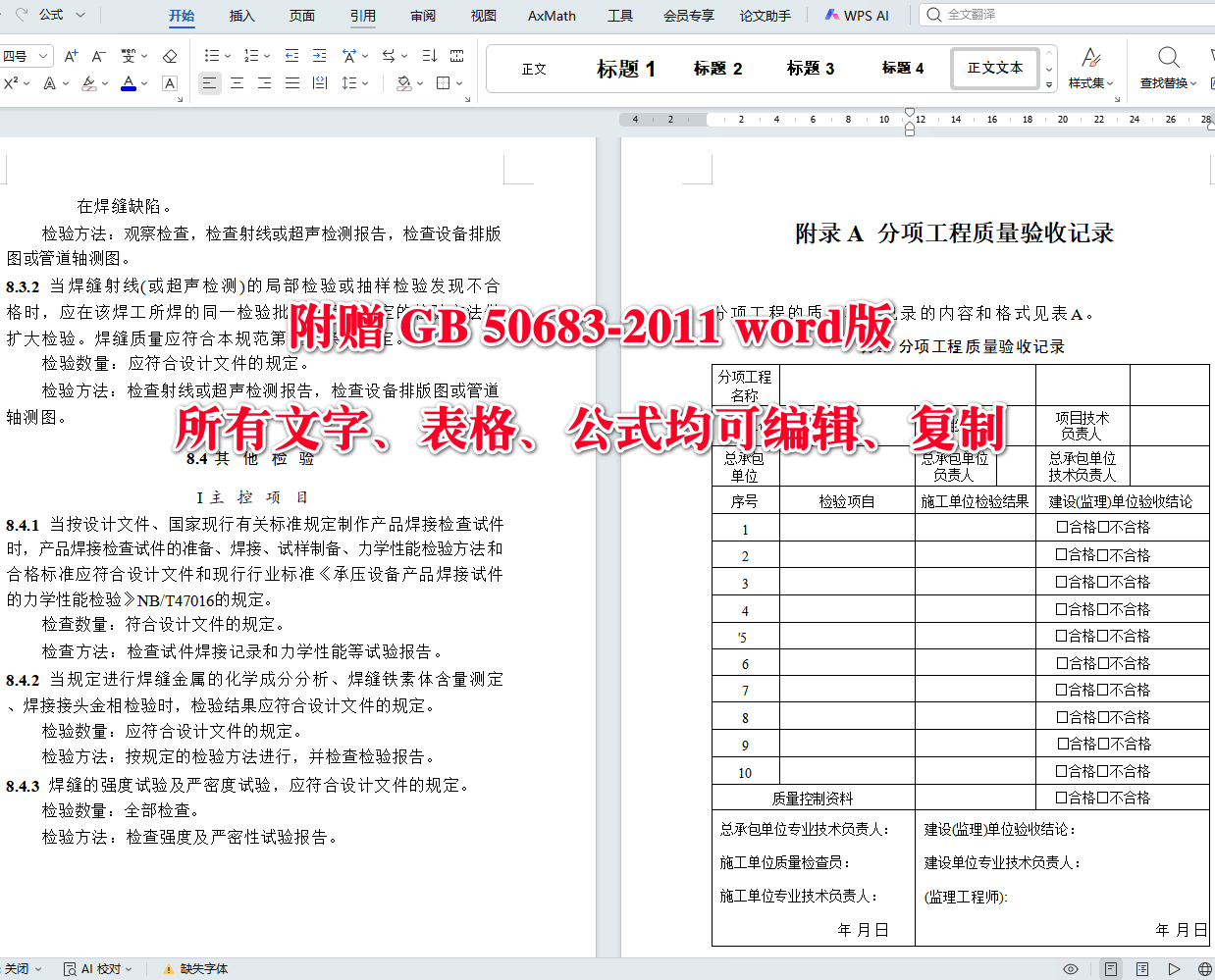The height and width of the screenshot is (980, 1215).
Task: Expand the 公式 quick access dropdown arrow
Action: point(80,15)
